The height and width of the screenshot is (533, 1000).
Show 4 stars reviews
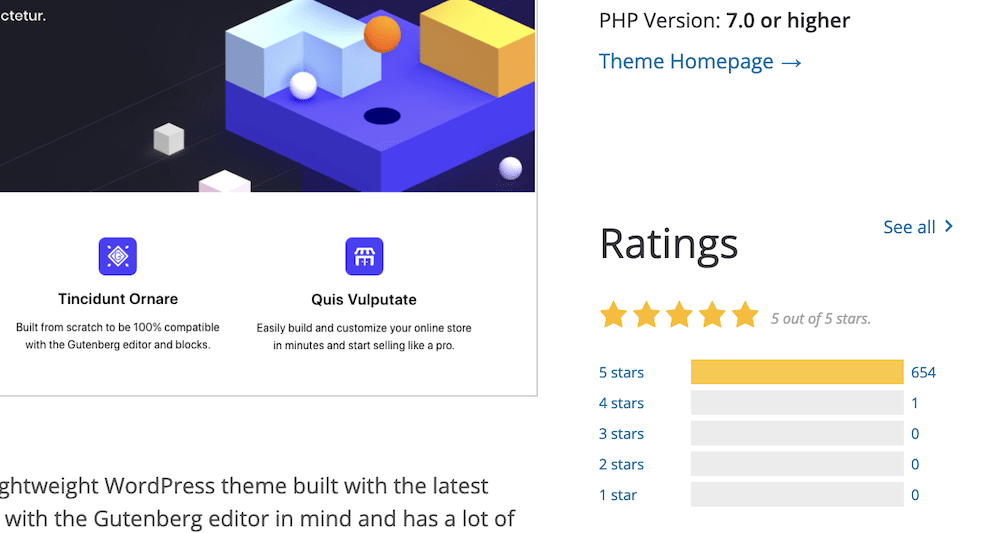[x=621, y=403]
